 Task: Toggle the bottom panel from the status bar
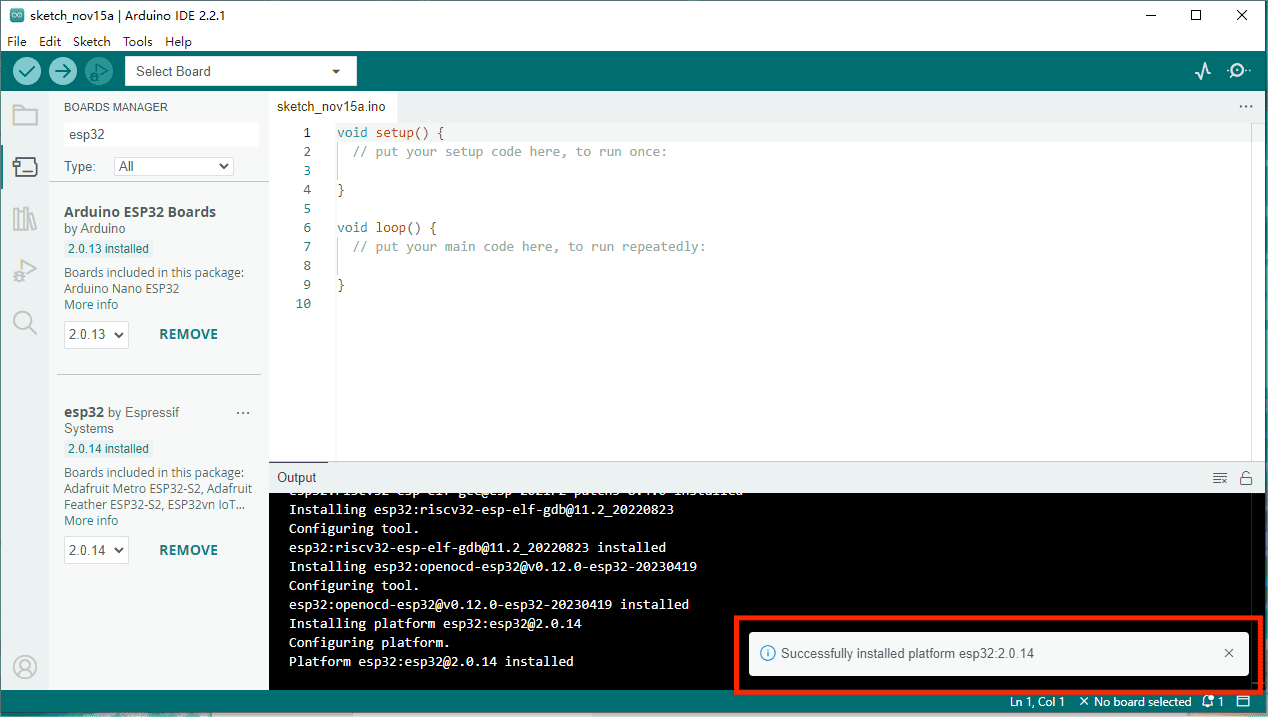click(1243, 701)
